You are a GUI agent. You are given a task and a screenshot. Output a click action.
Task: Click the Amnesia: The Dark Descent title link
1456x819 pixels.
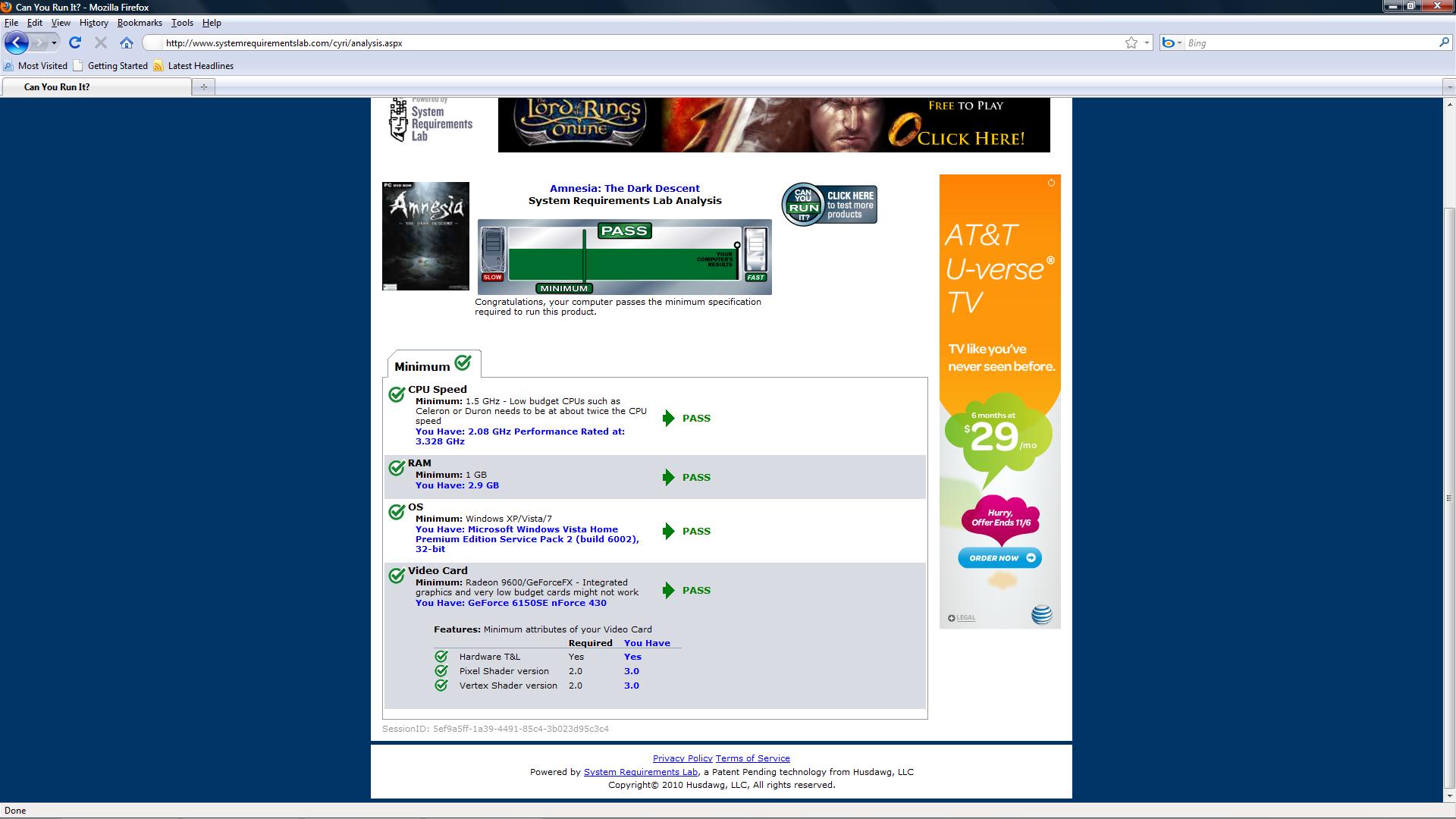click(x=624, y=188)
